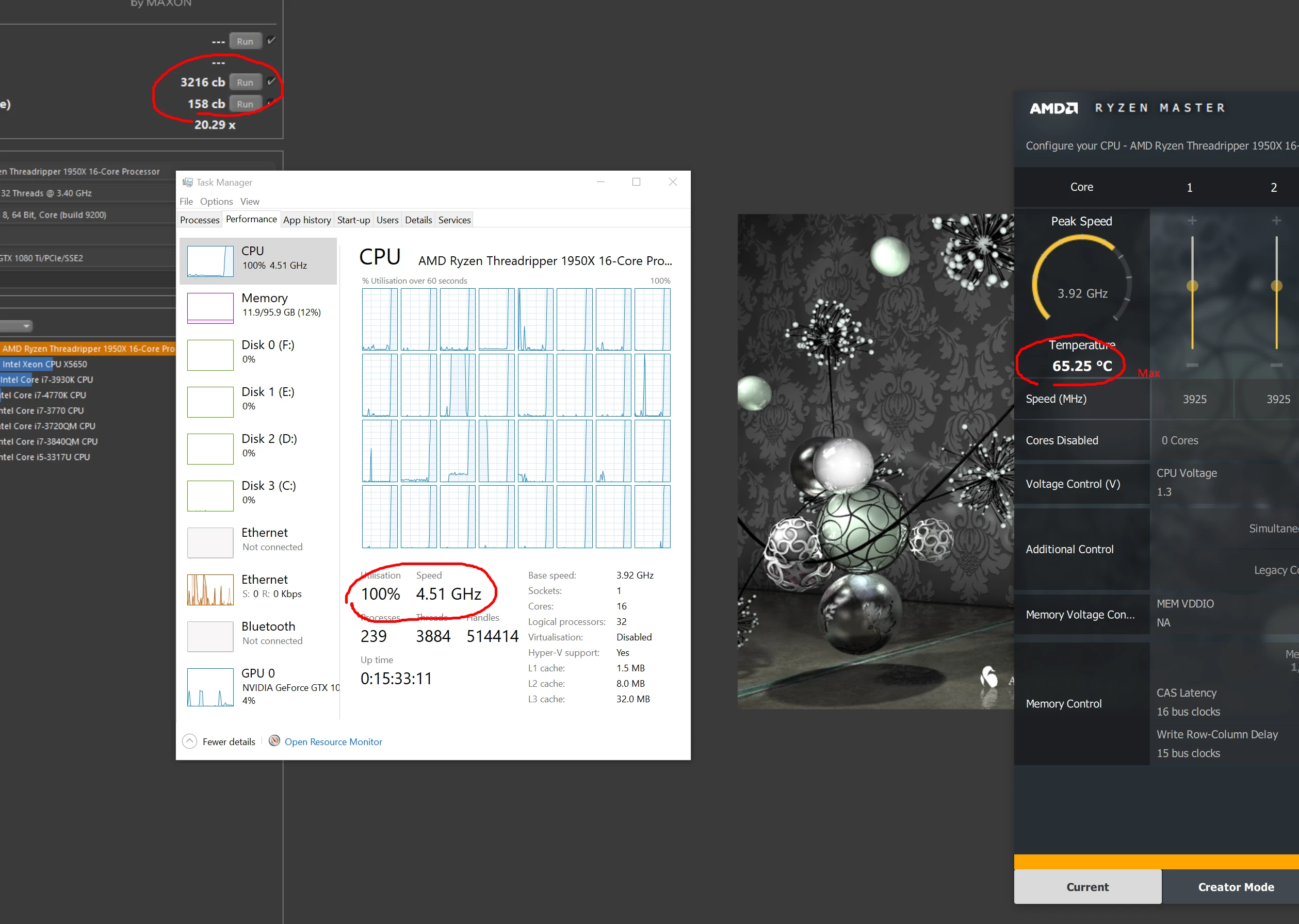Toggle checkbox next to 3216 cb Run button
The height and width of the screenshot is (924, 1299).
coord(271,81)
